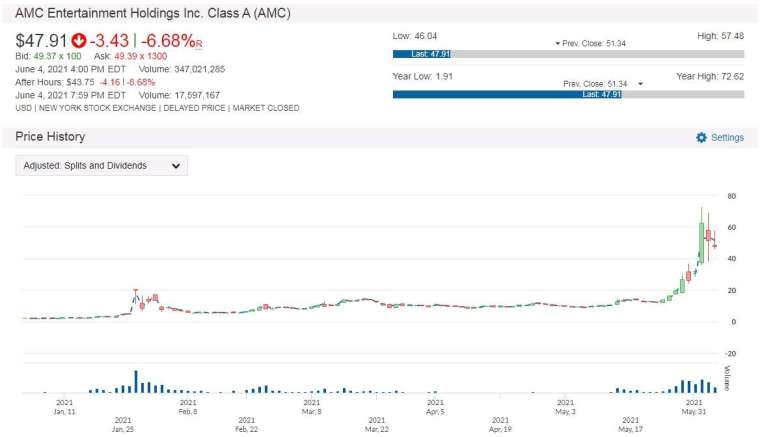Click Prev. Close marker above day range

590,44
